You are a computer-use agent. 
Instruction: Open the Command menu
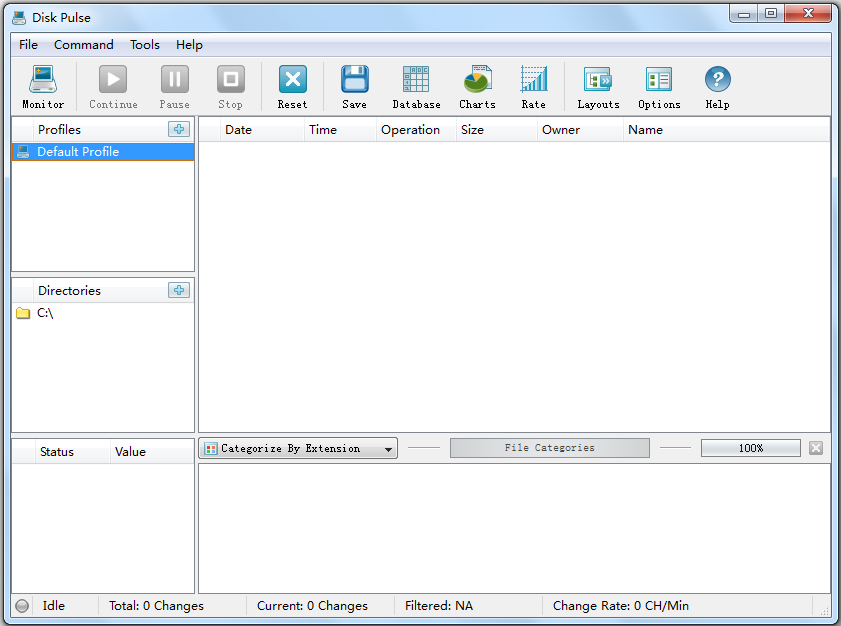click(x=84, y=45)
